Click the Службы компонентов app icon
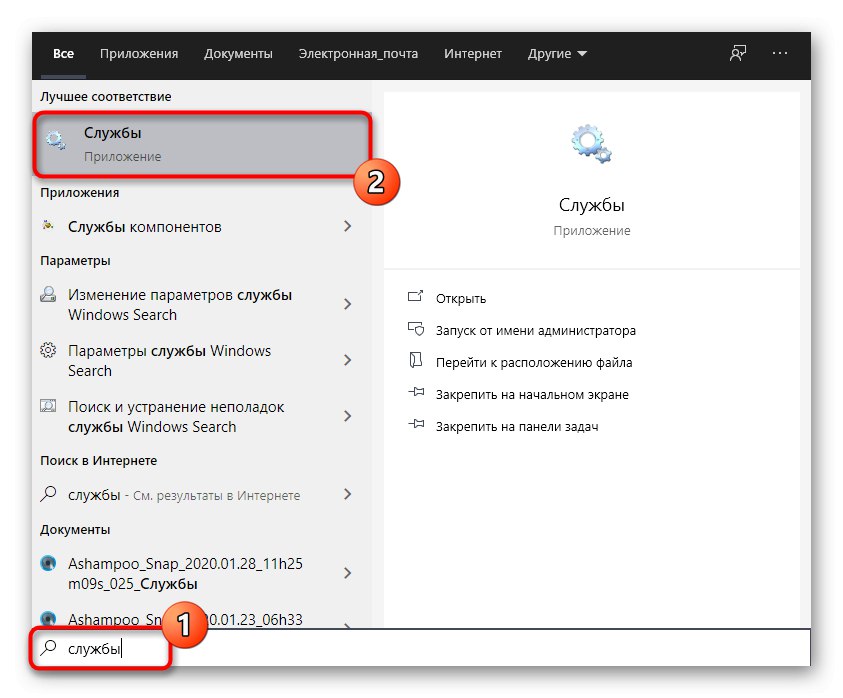843x698 pixels. [x=46, y=227]
